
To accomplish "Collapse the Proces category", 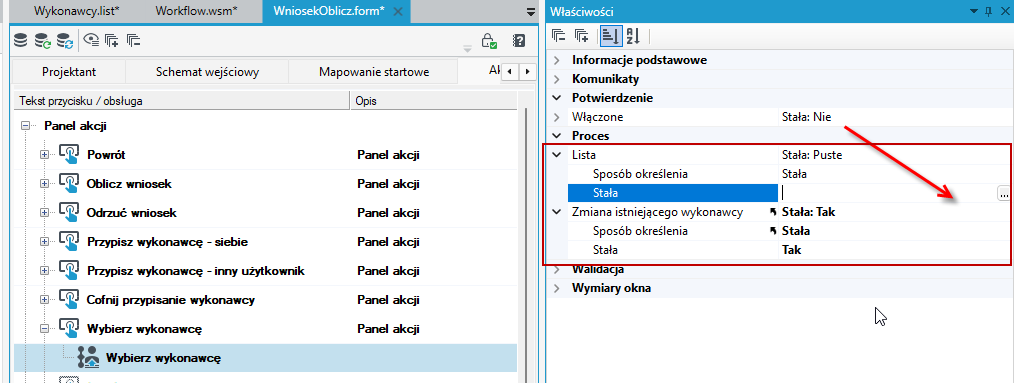I will click(557, 136).
